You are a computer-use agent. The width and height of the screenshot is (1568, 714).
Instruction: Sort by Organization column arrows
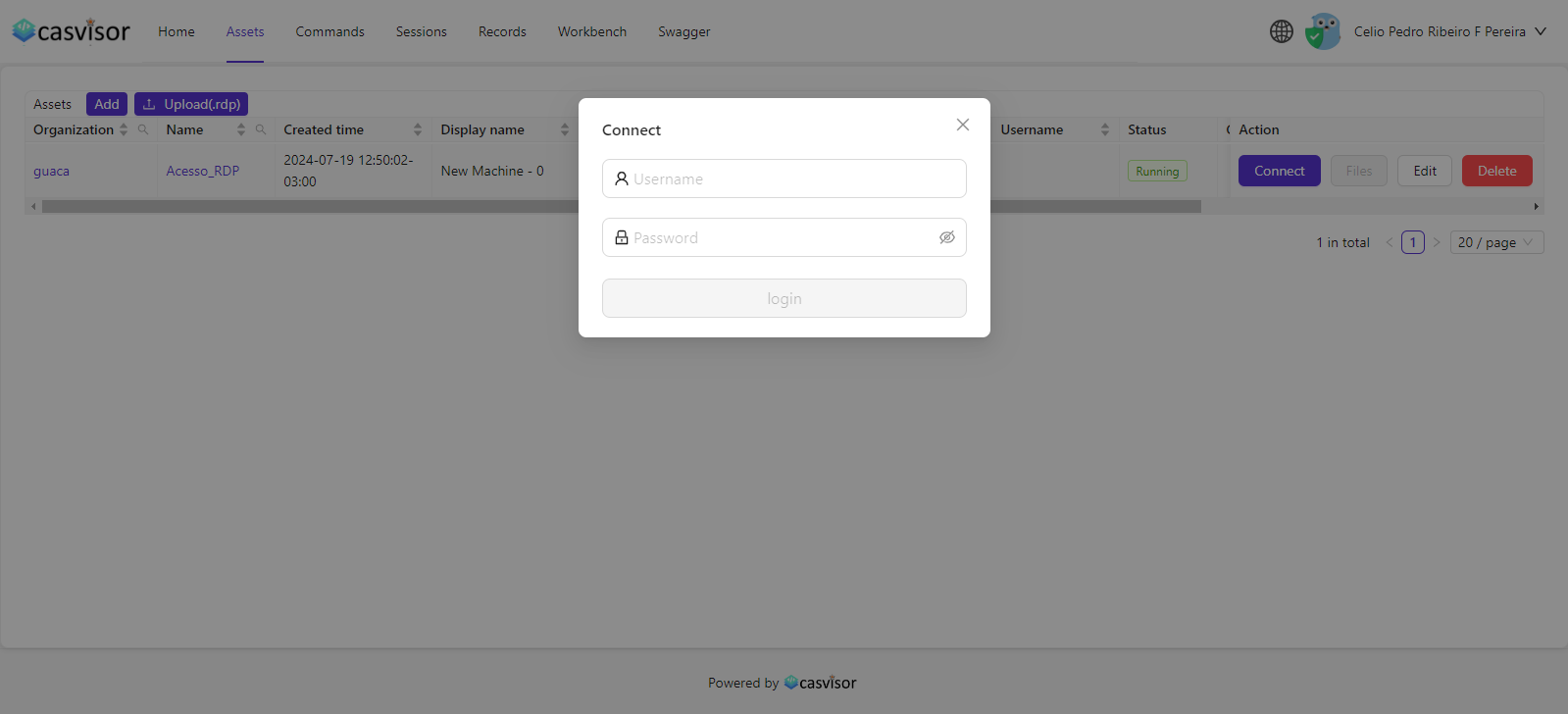[x=124, y=129]
